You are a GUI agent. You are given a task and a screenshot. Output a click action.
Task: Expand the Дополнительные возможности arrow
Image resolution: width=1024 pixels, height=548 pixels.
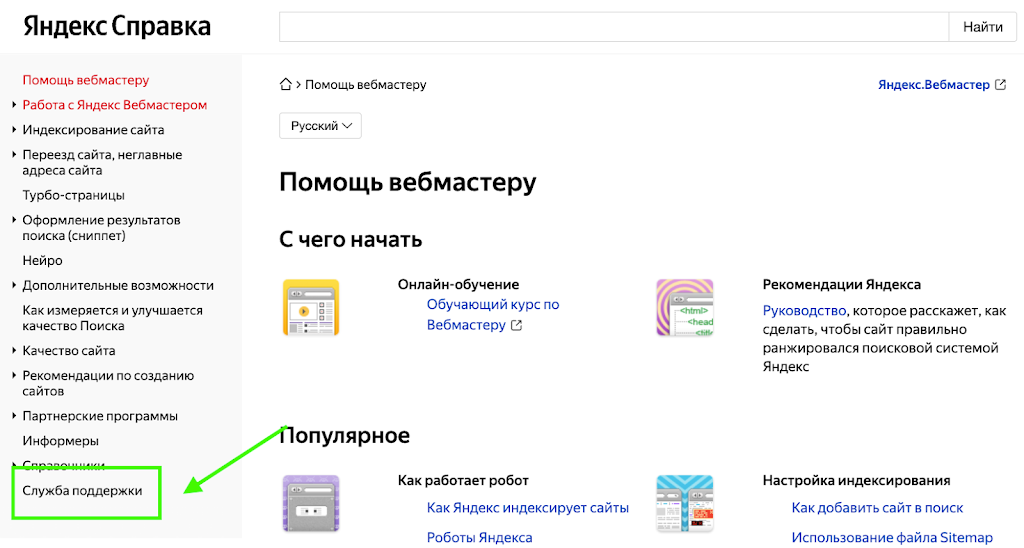coord(14,285)
